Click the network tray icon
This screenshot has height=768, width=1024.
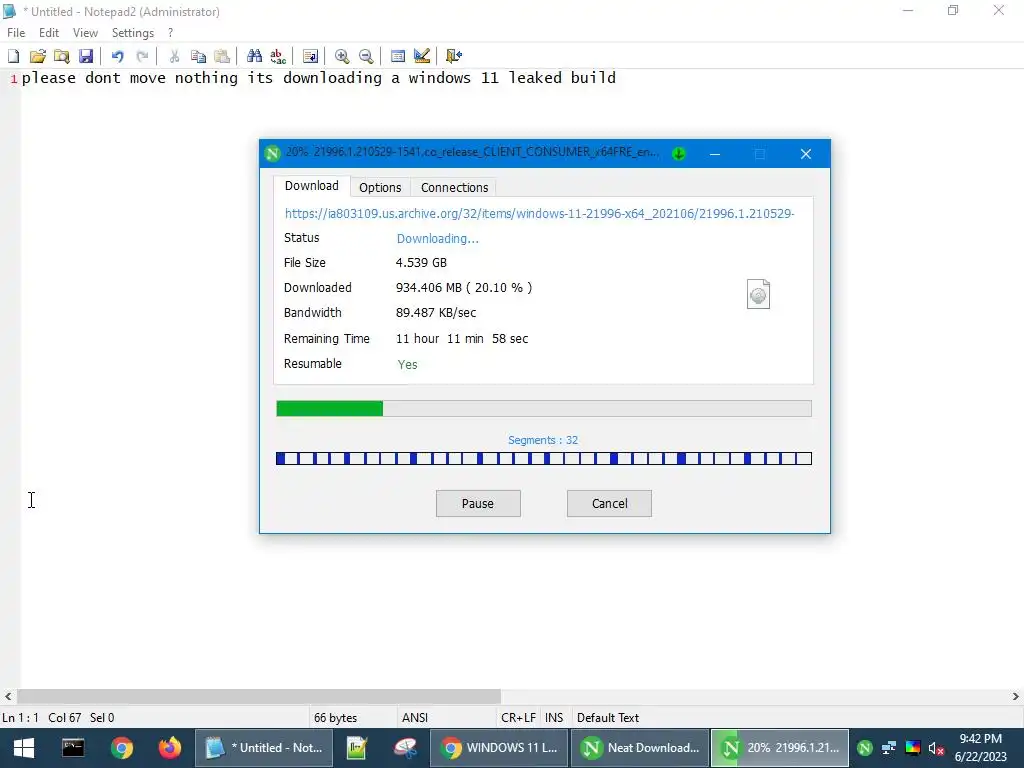889,748
